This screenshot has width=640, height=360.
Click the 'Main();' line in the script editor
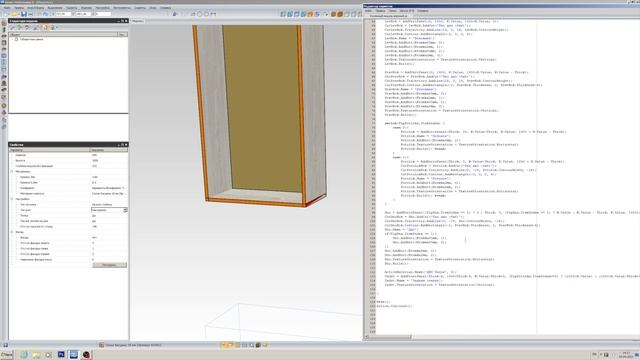(383, 302)
